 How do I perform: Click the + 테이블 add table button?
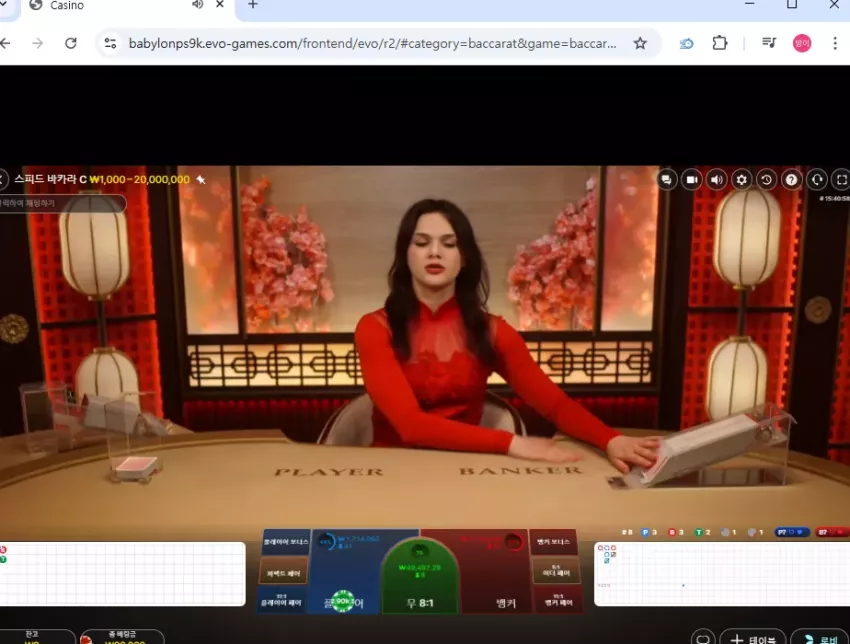pos(752,638)
